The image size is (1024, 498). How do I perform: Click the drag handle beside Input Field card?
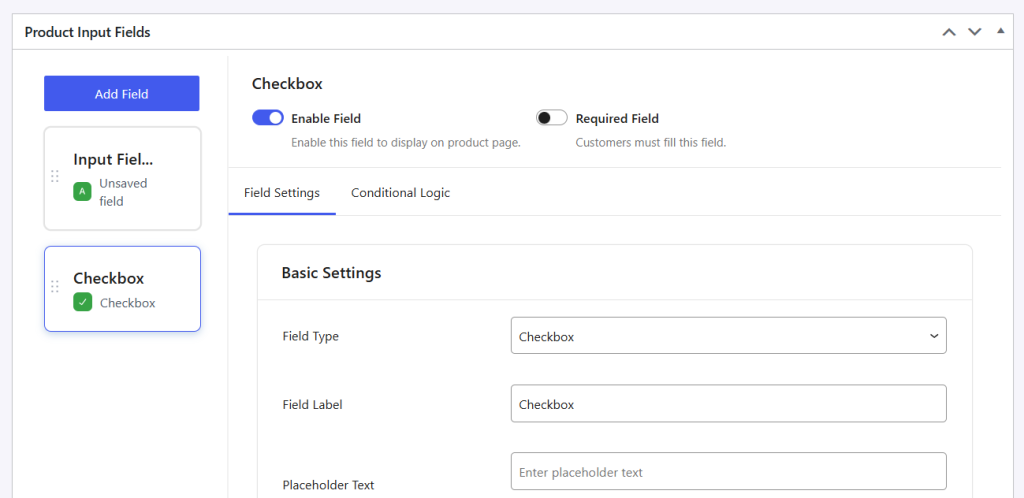tap(55, 176)
